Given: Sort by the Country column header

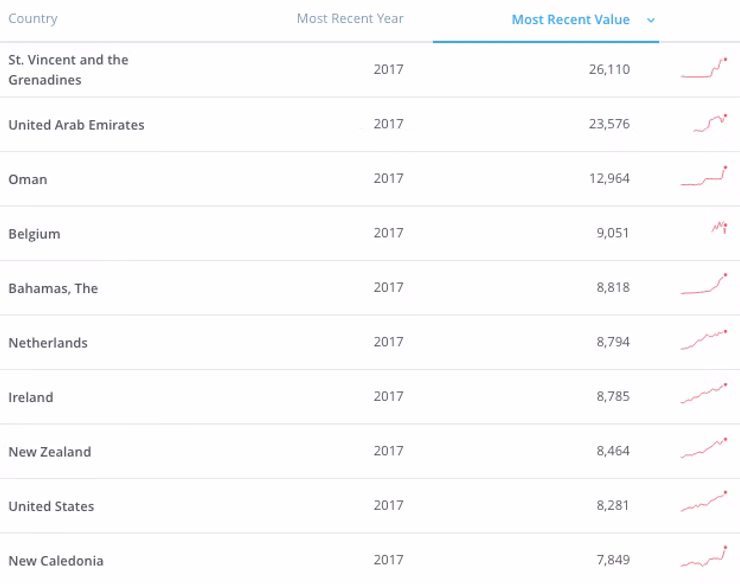Looking at the screenshot, I should coord(33,18).
